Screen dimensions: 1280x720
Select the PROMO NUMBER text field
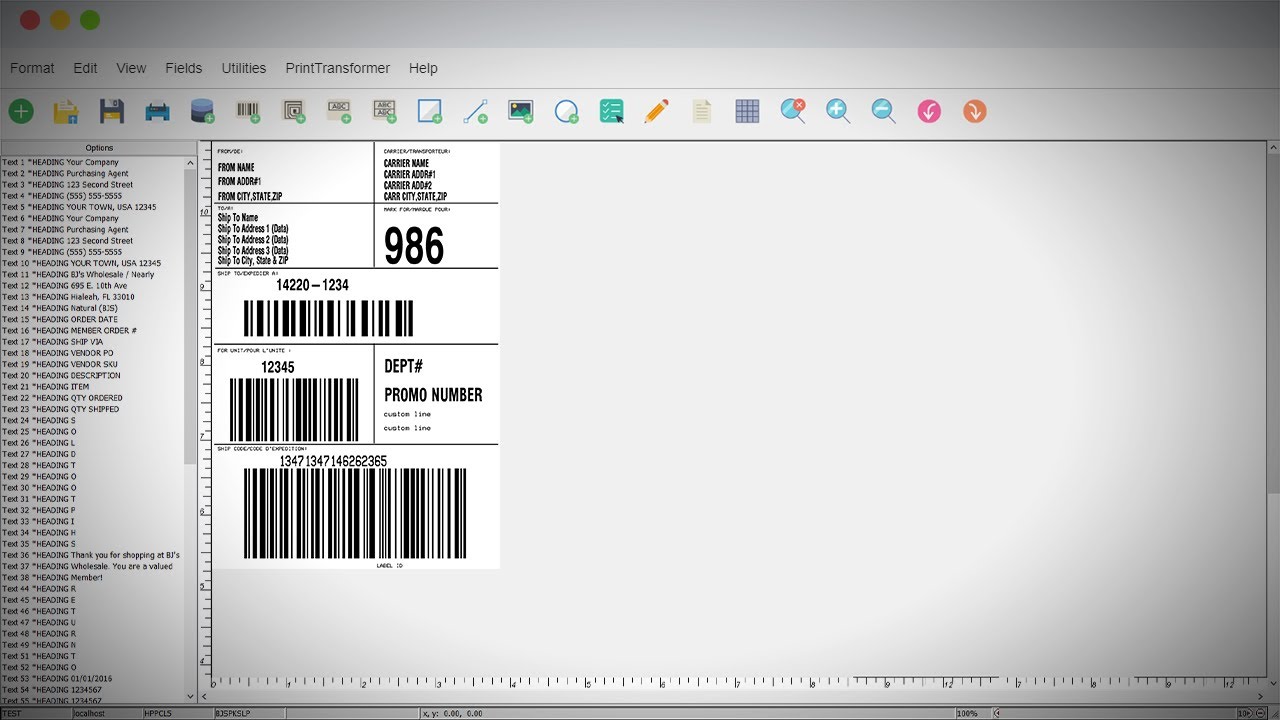click(x=433, y=395)
